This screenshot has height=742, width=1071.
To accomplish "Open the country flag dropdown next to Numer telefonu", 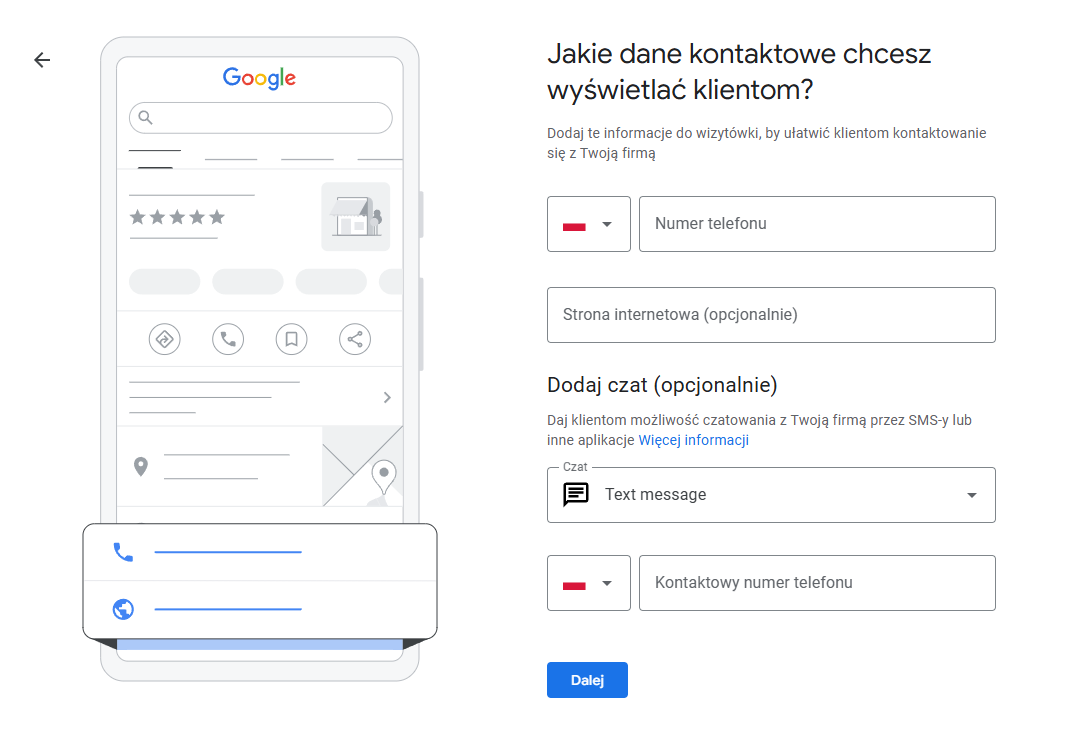I will click(x=588, y=224).
